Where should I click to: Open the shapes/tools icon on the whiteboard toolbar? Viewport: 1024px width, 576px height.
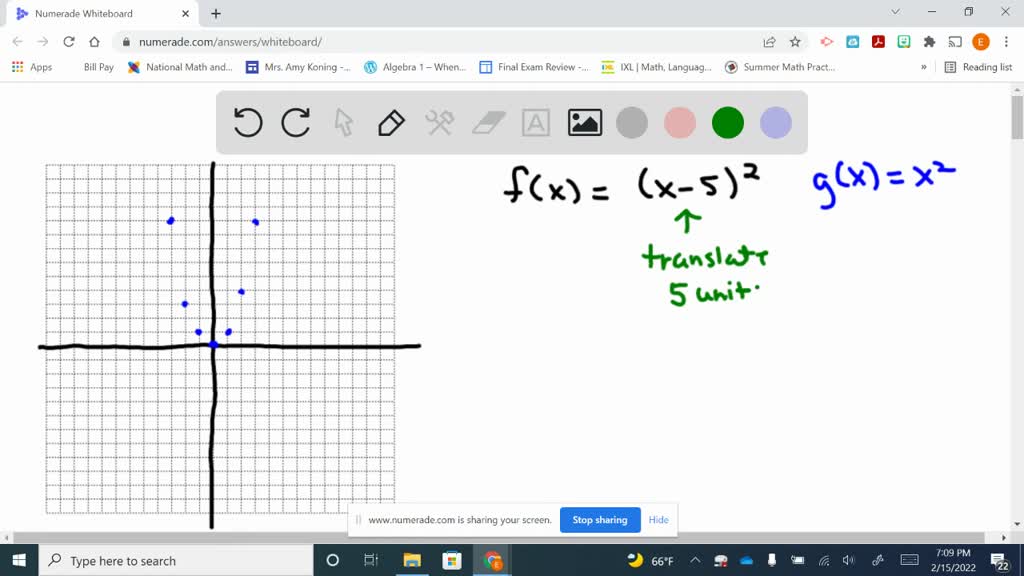(438, 122)
